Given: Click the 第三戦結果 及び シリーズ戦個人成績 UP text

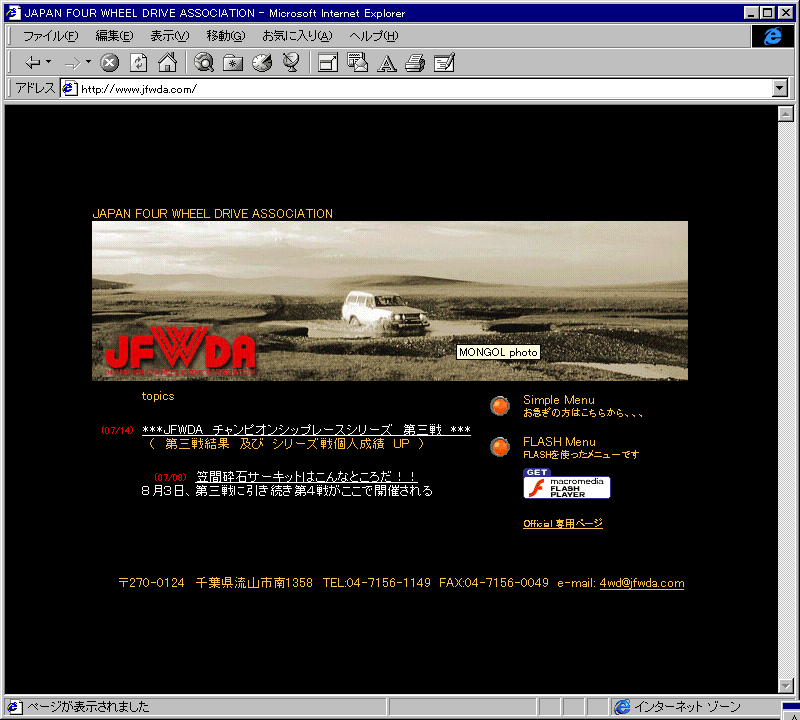Looking at the screenshot, I should click(287, 444).
